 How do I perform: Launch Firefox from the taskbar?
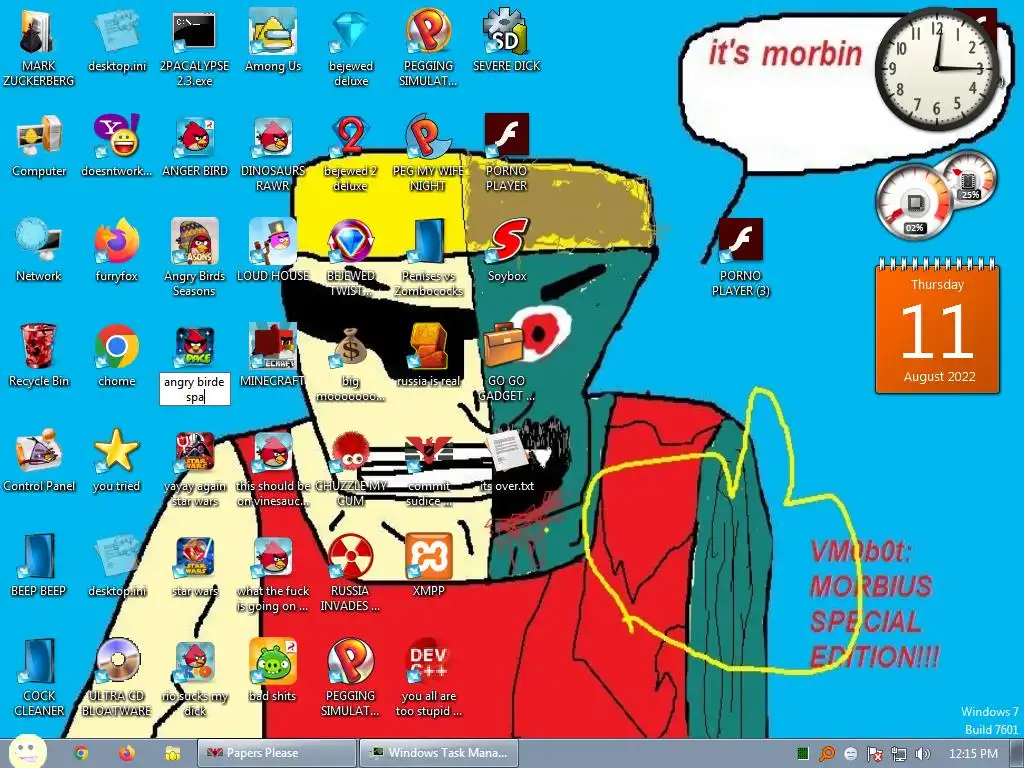tap(127, 753)
